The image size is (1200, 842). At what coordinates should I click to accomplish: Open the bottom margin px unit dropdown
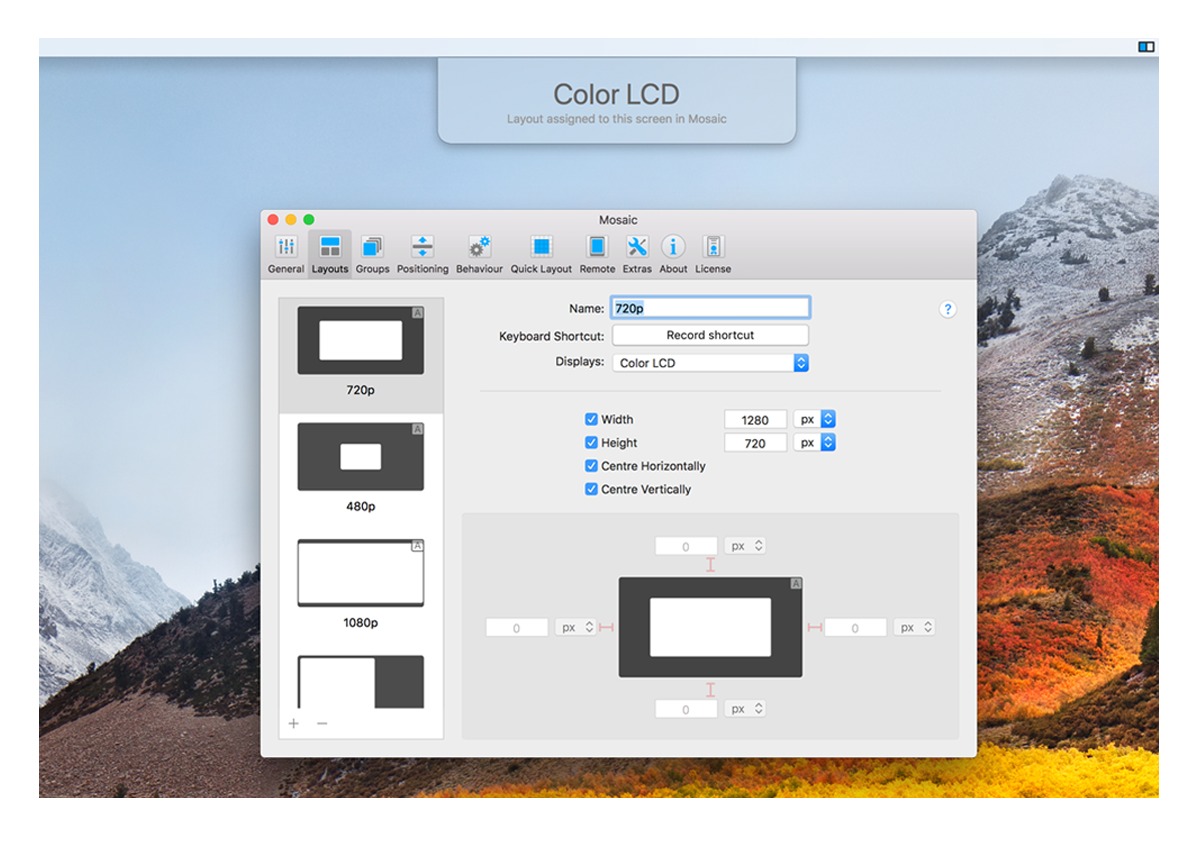click(x=746, y=708)
